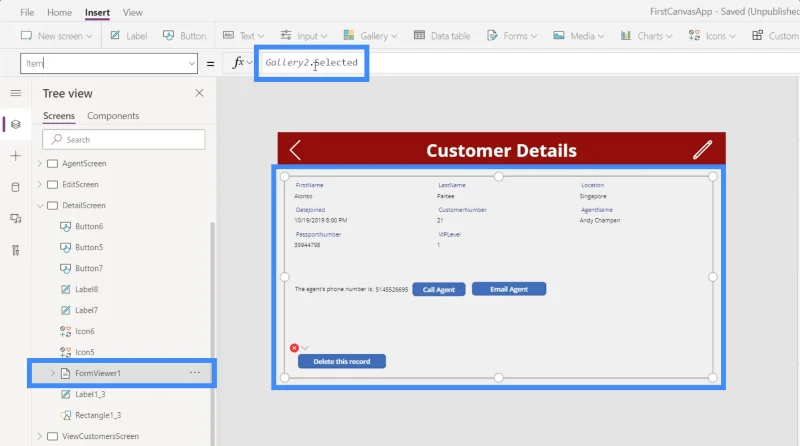The height and width of the screenshot is (446, 800).
Task: Click the Delete this record button
Action: (342, 361)
